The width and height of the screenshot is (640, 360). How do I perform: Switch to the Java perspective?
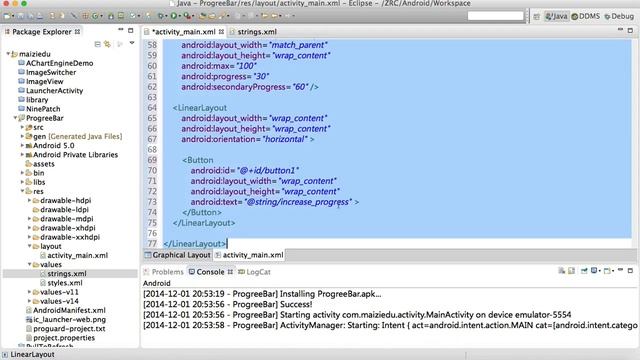(556, 16)
